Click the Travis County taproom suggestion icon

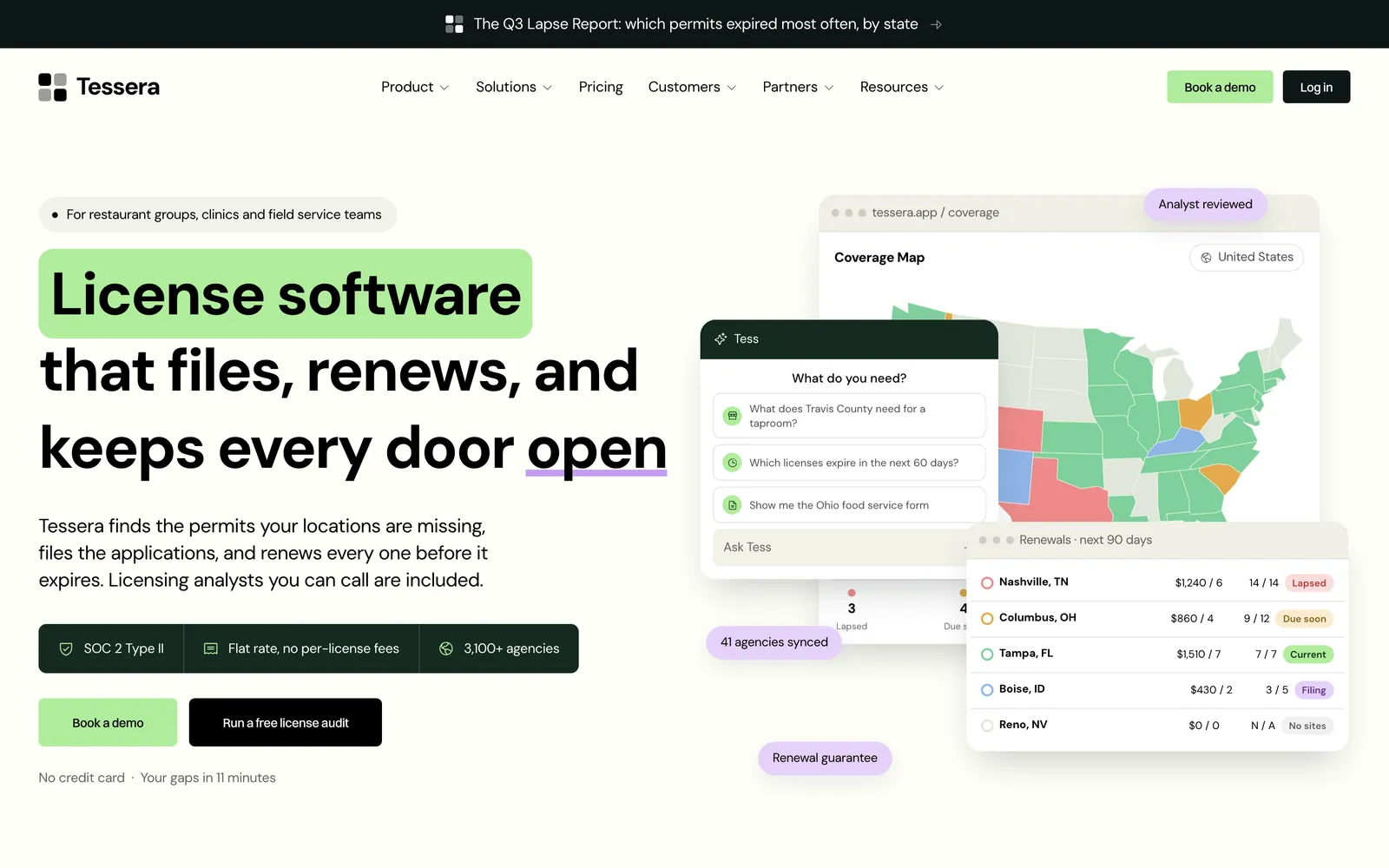tap(733, 416)
